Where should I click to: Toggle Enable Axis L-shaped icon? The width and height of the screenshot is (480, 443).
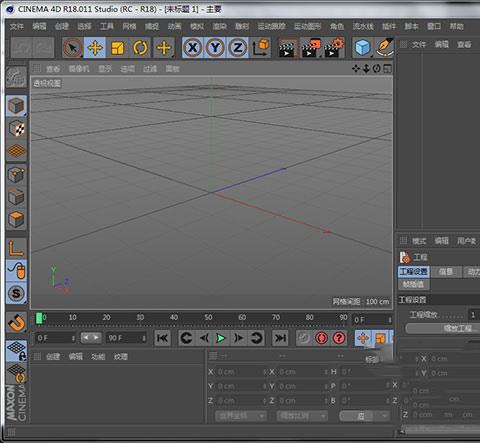click(16, 249)
